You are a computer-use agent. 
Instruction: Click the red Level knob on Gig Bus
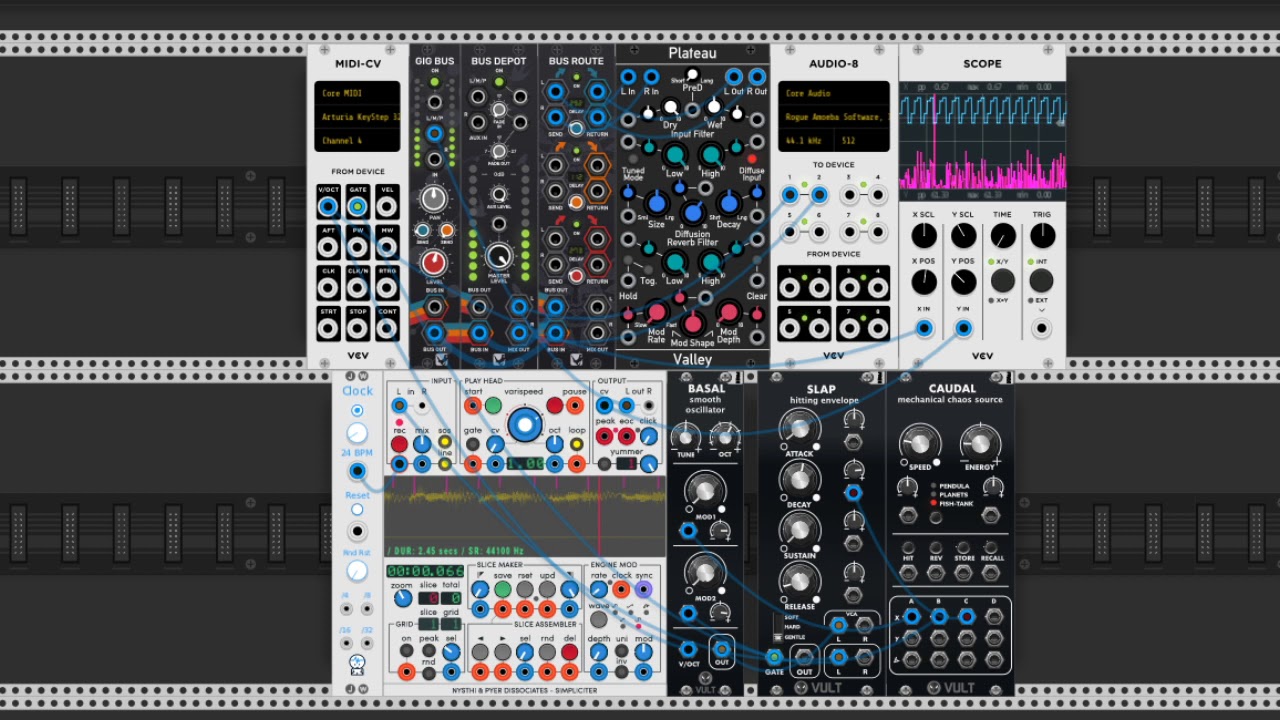point(434,263)
